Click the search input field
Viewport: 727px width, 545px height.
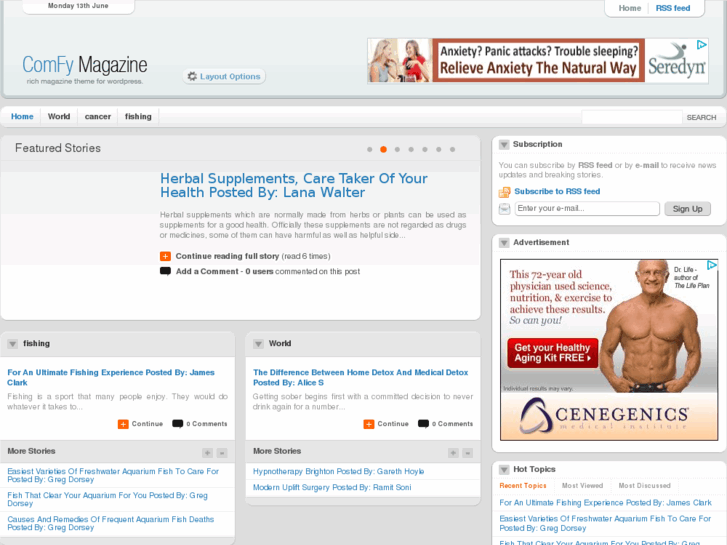coord(632,117)
